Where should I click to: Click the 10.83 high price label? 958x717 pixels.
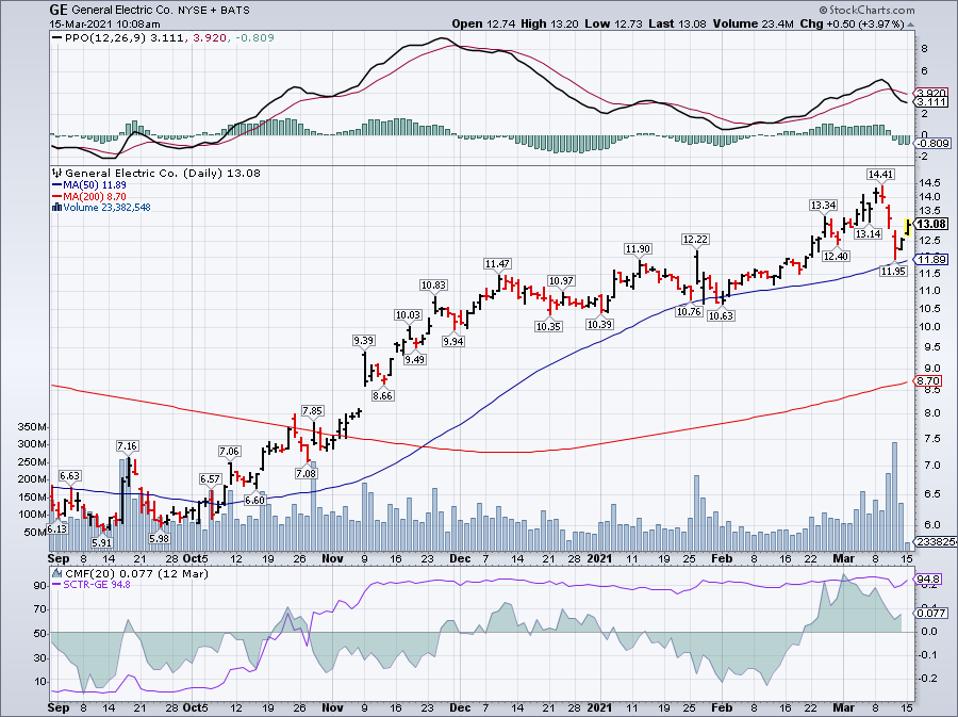433,285
